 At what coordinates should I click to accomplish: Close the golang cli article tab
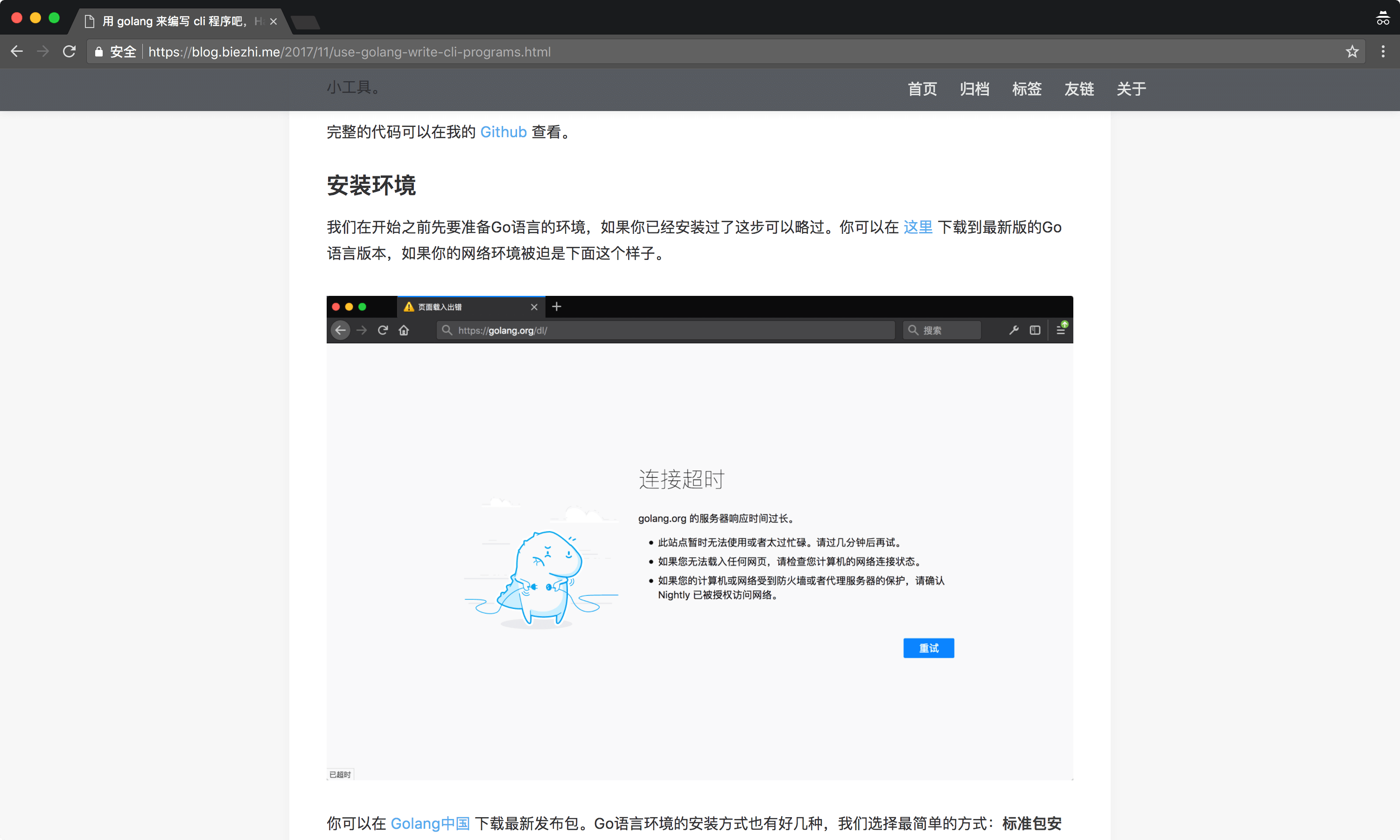(273, 21)
